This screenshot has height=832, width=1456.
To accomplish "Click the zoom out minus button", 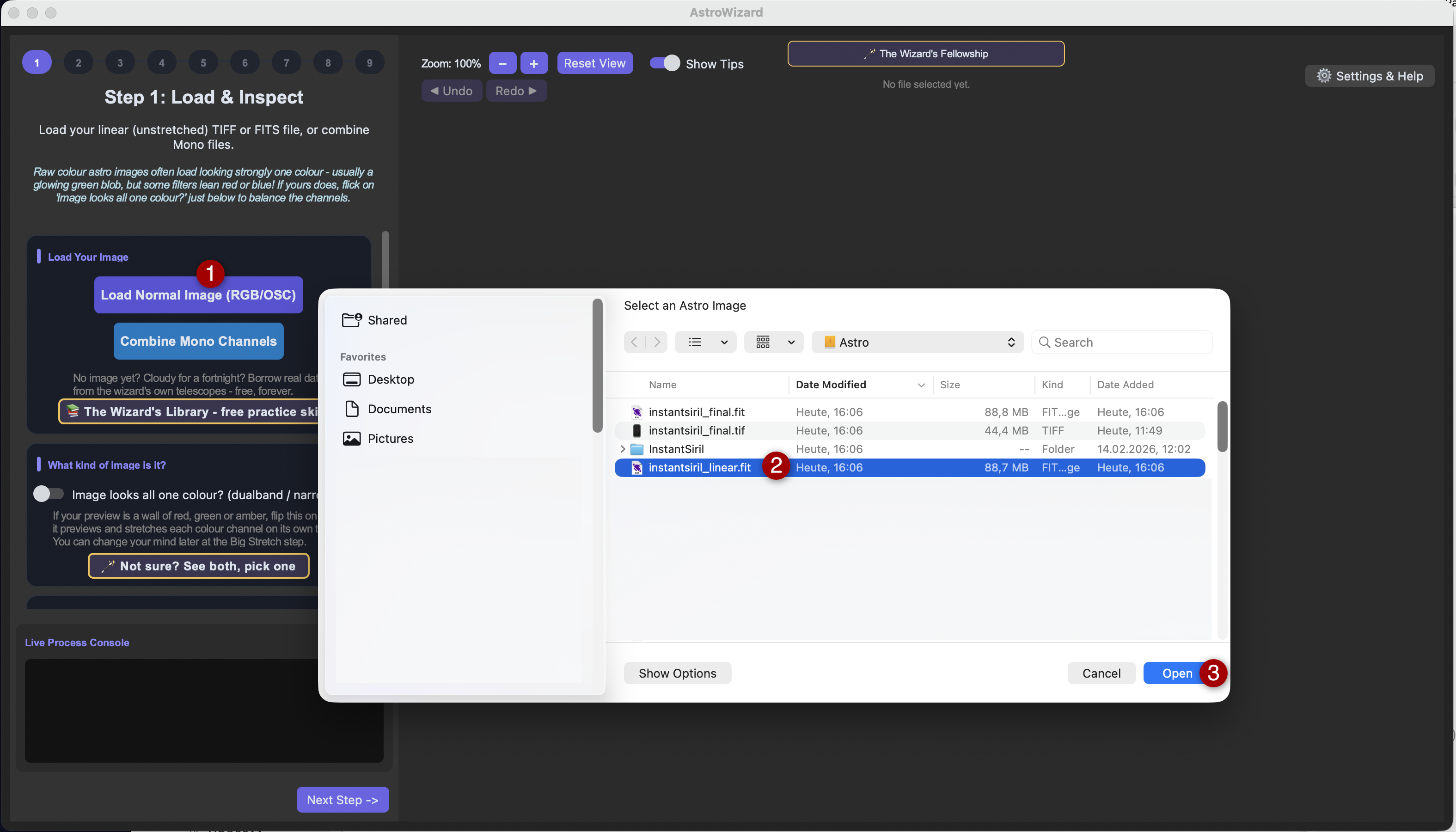I will 502,63.
